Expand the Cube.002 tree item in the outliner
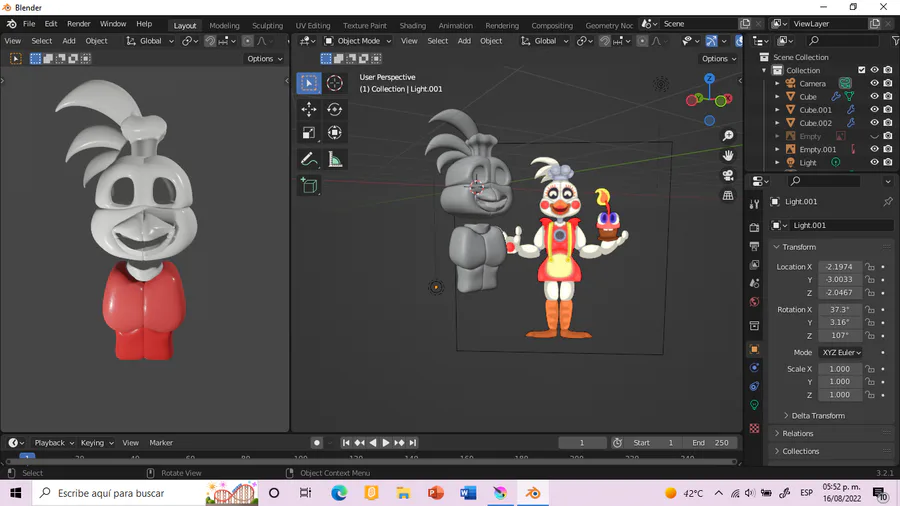900x506 pixels. 777,123
